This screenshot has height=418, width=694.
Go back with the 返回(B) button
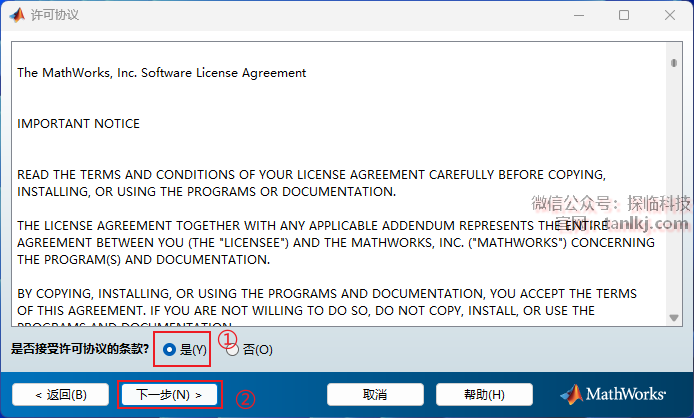click(x=60, y=395)
